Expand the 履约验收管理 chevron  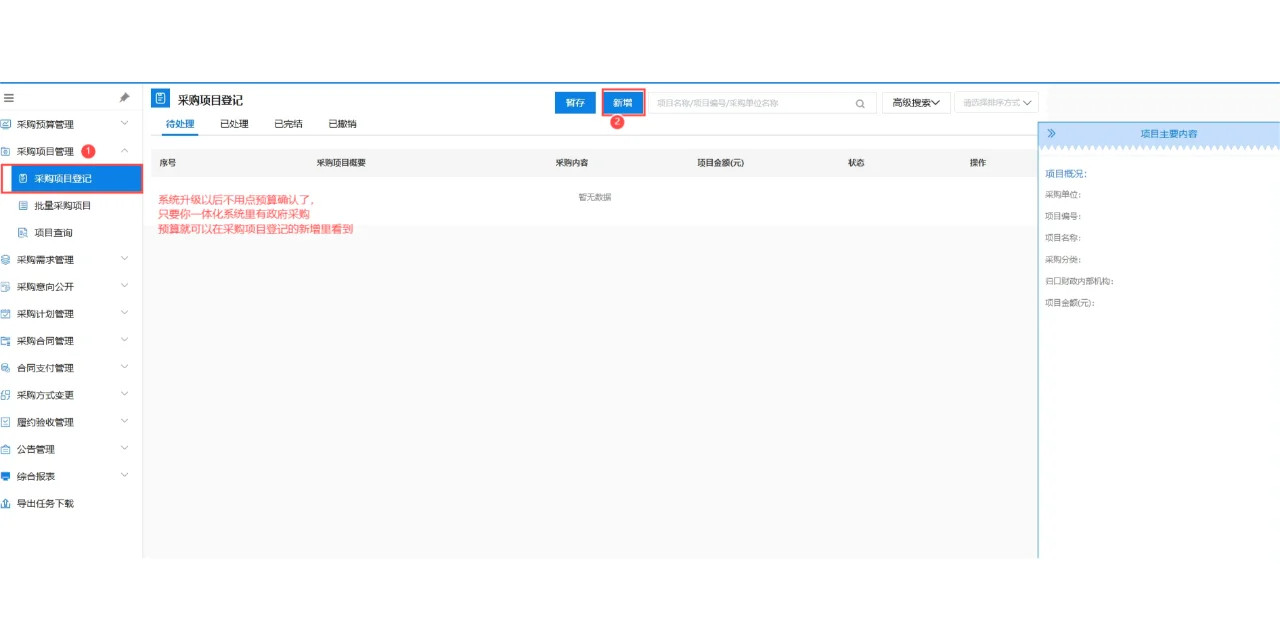tap(124, 421)
